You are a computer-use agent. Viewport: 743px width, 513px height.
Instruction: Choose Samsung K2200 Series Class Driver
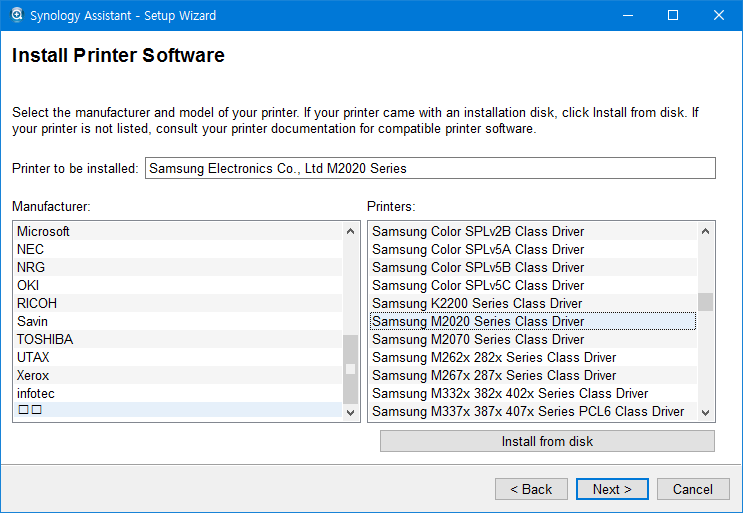click(x=477, y=303)
